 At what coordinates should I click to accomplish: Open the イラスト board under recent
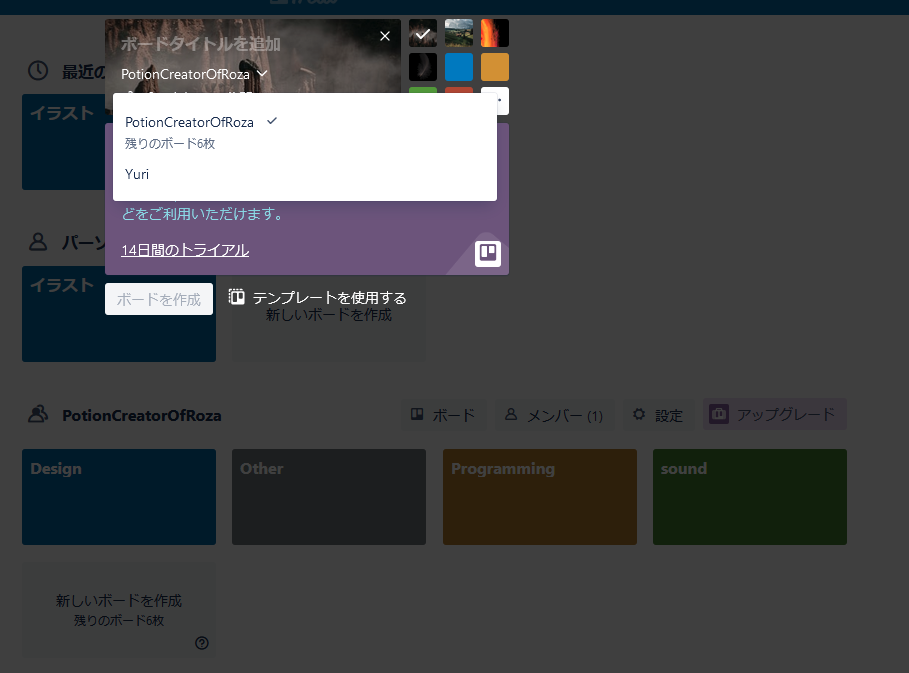point(63,142)
